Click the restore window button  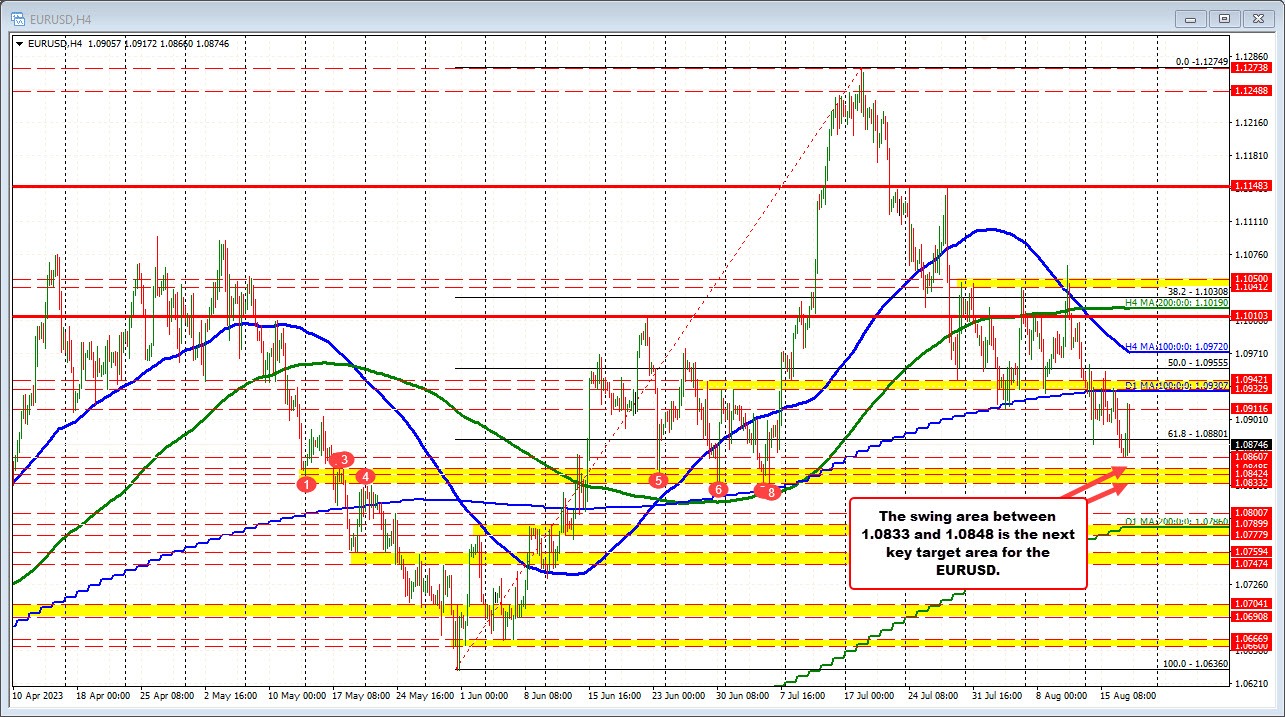coord(1224,18)
